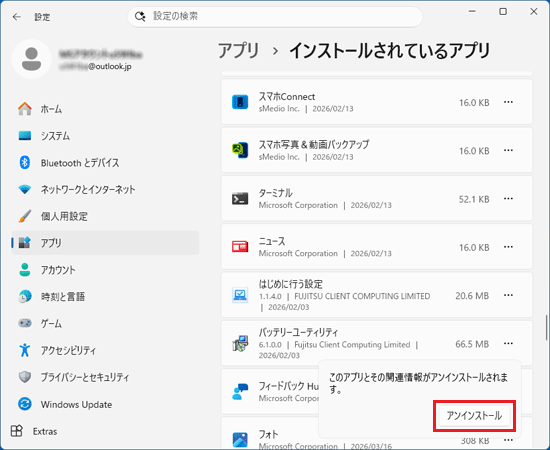550x450 pixels.
Task: Click the paintbrush 個人用設定 icon
Action: point(25,216)
